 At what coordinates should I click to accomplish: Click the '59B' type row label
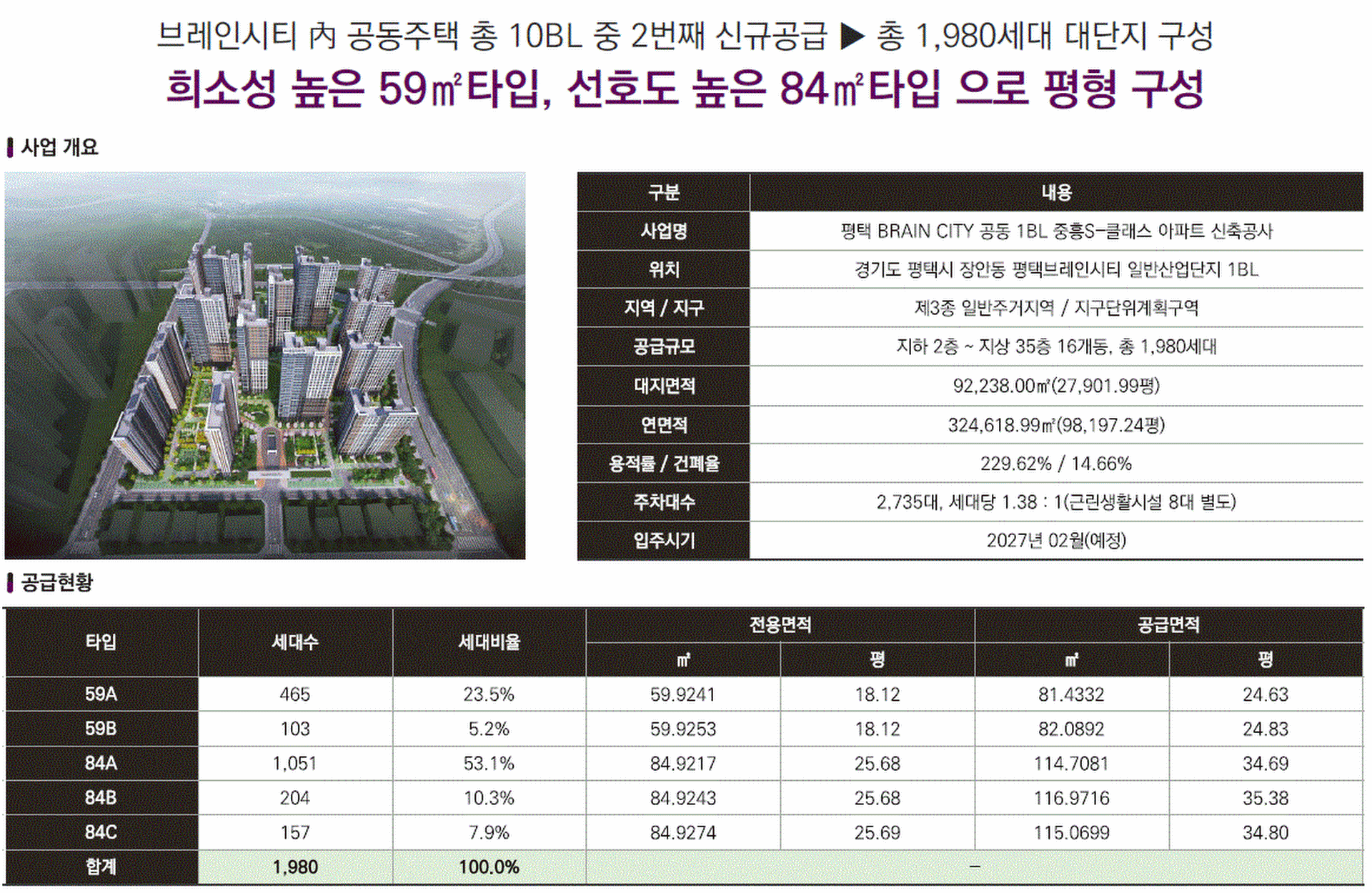[101, 729]
